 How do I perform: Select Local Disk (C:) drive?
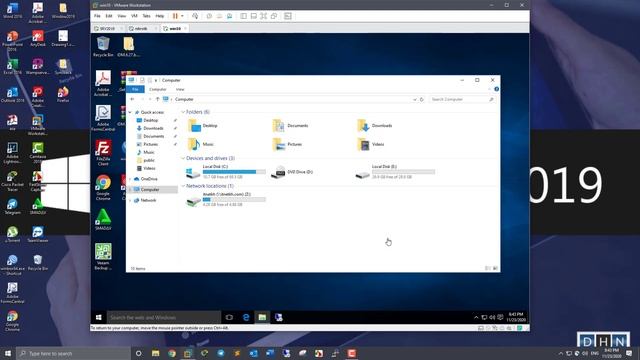[225, 172]
